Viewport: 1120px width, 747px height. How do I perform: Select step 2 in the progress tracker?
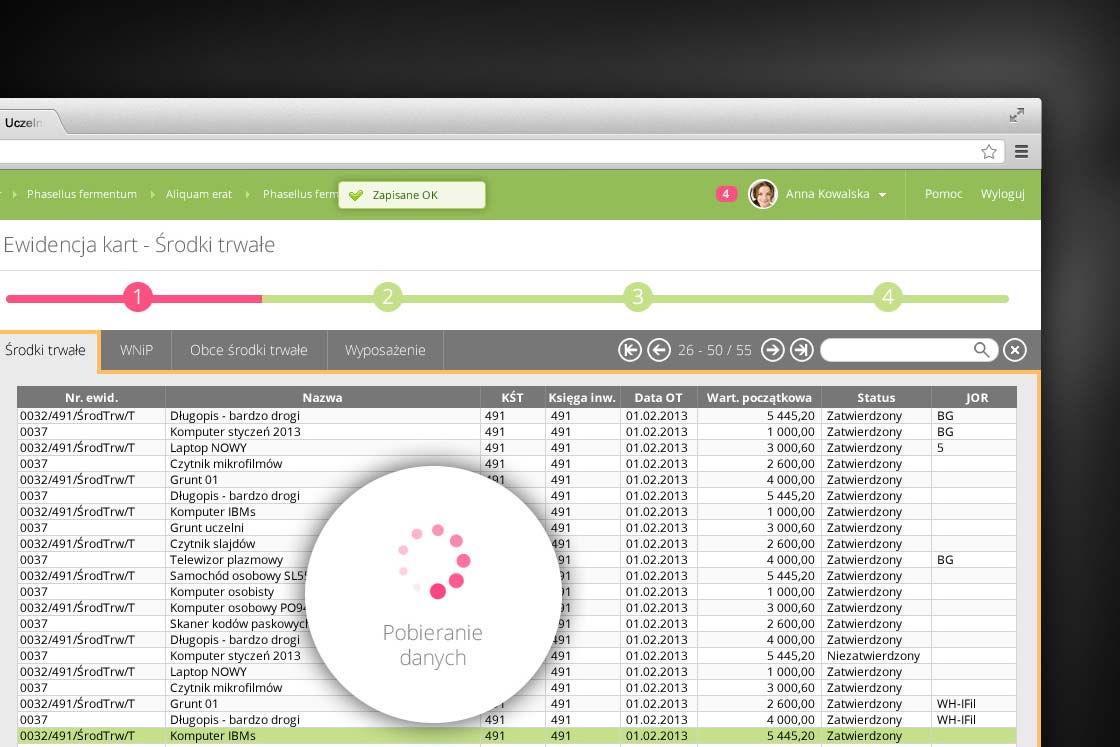[x=387, y=297]
